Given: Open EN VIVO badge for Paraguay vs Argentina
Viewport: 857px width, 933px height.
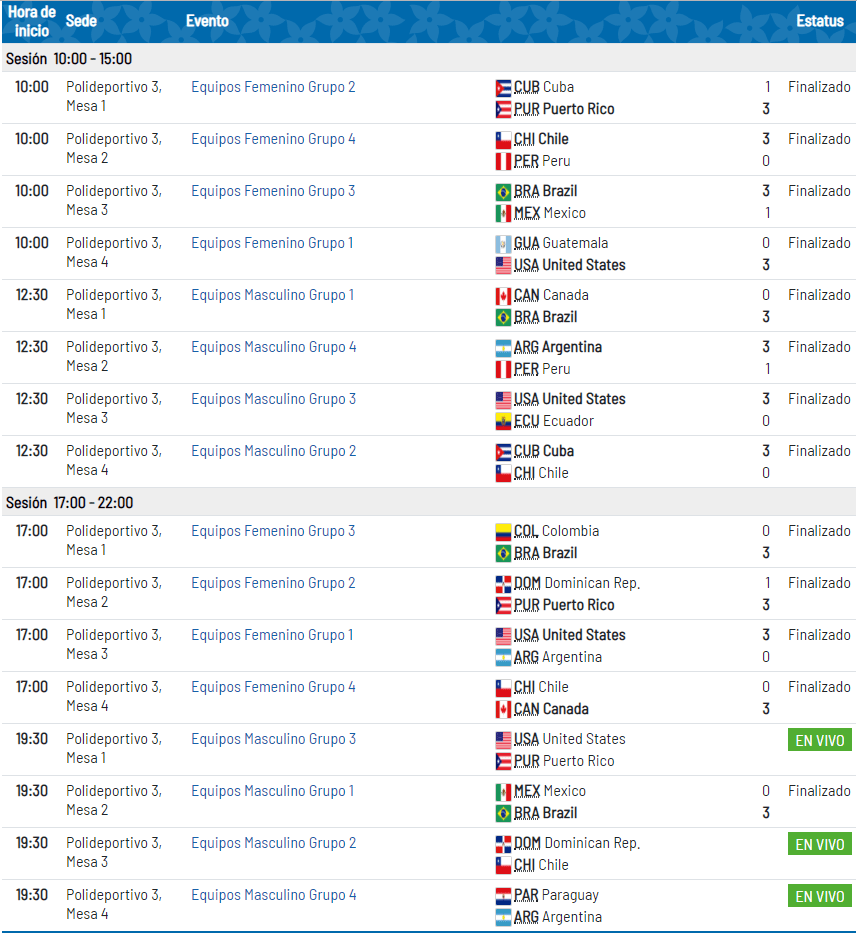Looking at the screenshot, I should pos(819,897).
